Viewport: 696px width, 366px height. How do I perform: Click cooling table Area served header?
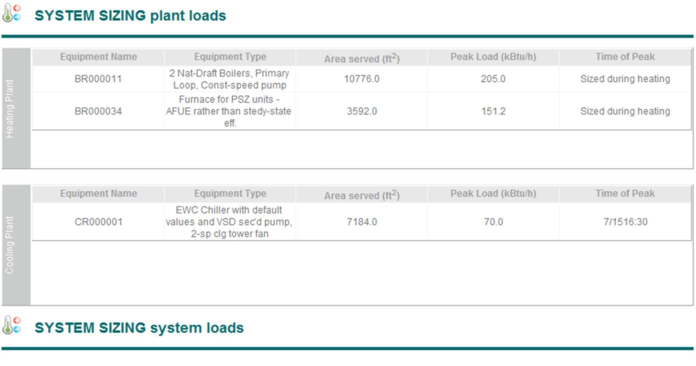point(361,194)
